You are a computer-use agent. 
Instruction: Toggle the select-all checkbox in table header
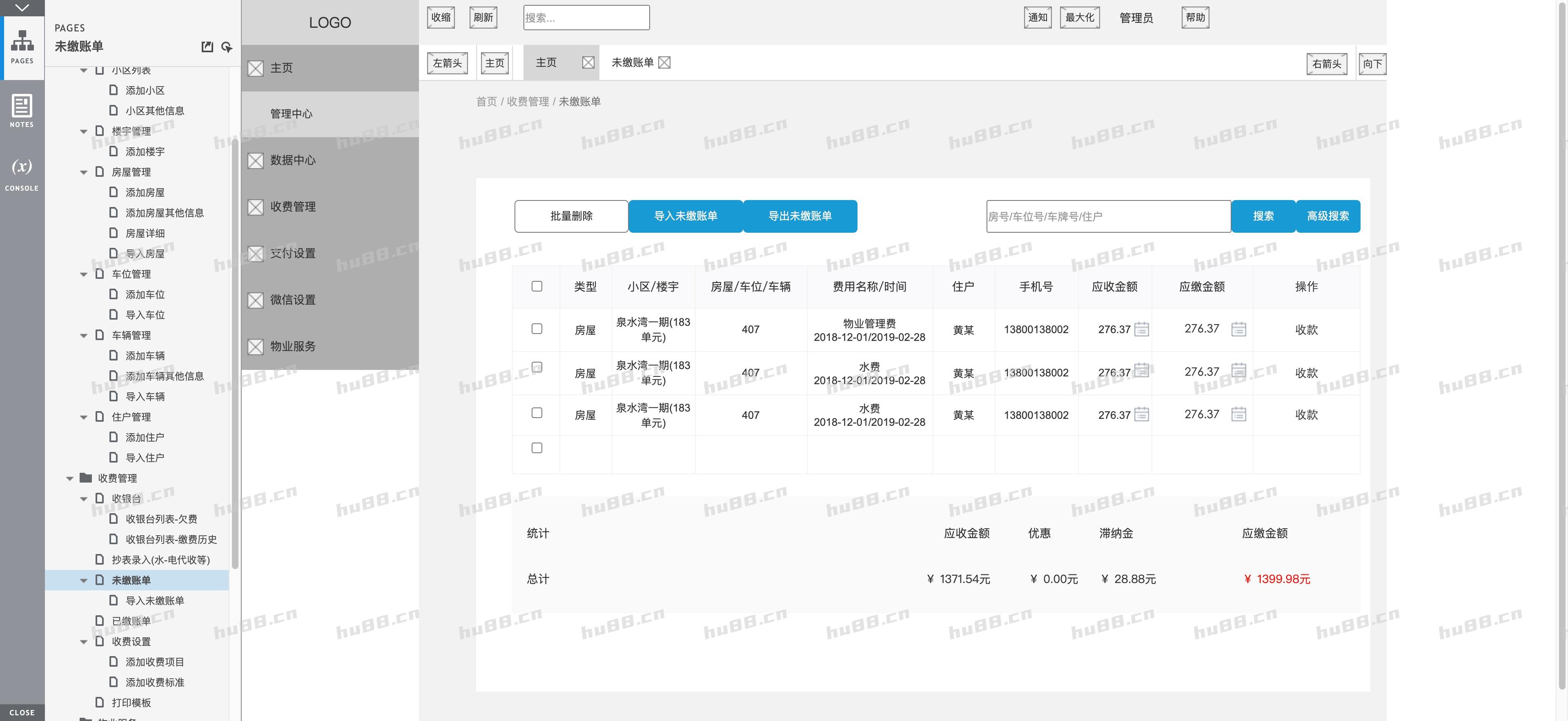point(536,286)
